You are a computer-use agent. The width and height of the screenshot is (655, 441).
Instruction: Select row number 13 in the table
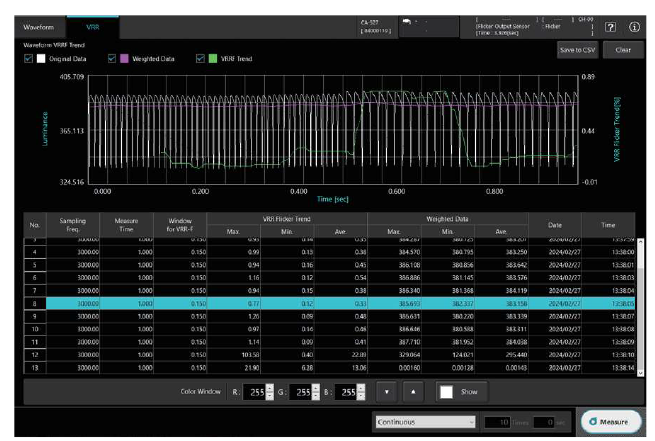[x=330, y=368]
